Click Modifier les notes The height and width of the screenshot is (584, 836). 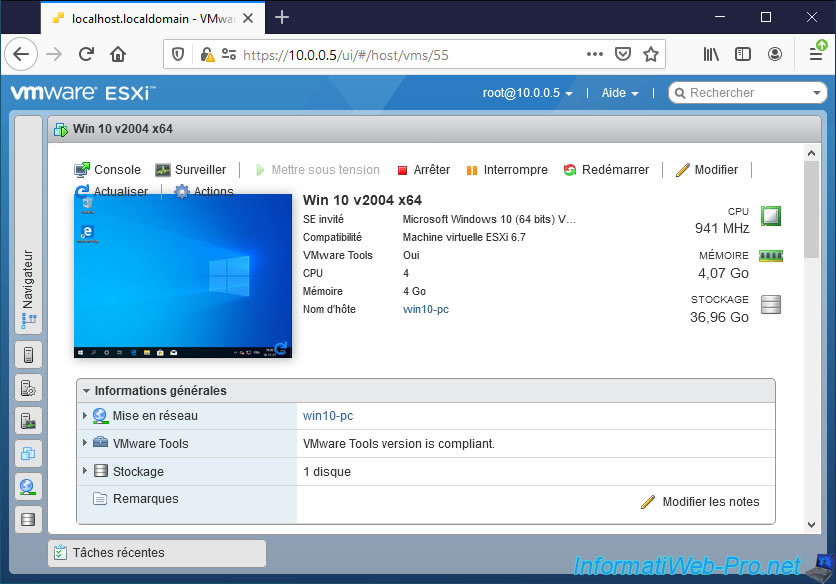[x=701, y=502]
